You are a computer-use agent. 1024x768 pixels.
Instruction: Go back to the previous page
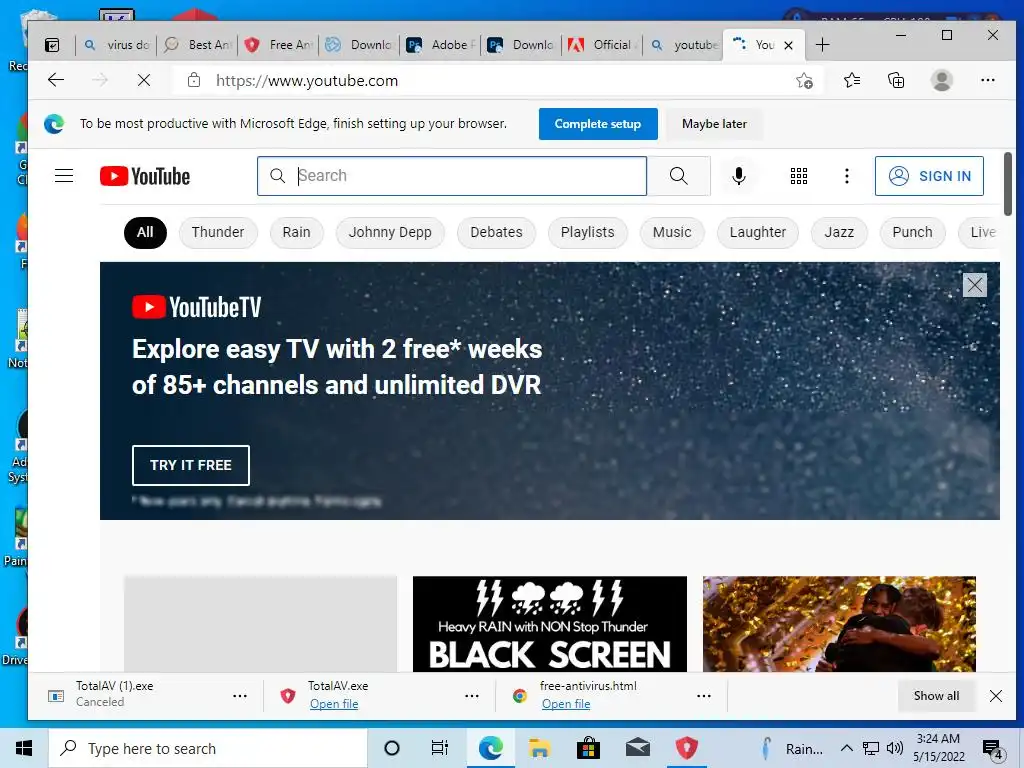(x=56, y=80)
